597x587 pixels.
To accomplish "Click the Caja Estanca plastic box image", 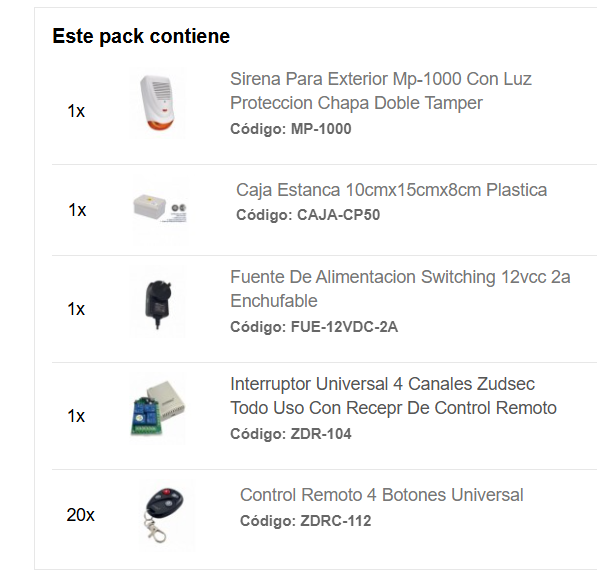I will pyautogui.click(x=160, y=209).
